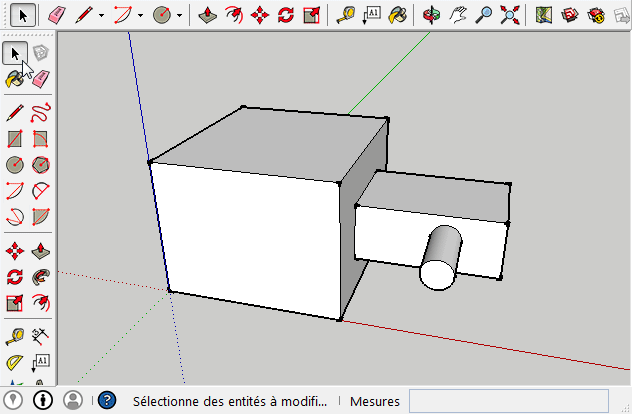Expand the line tools dropdown arrow
The image size is (632, 414).
click(x=101, y=16)
